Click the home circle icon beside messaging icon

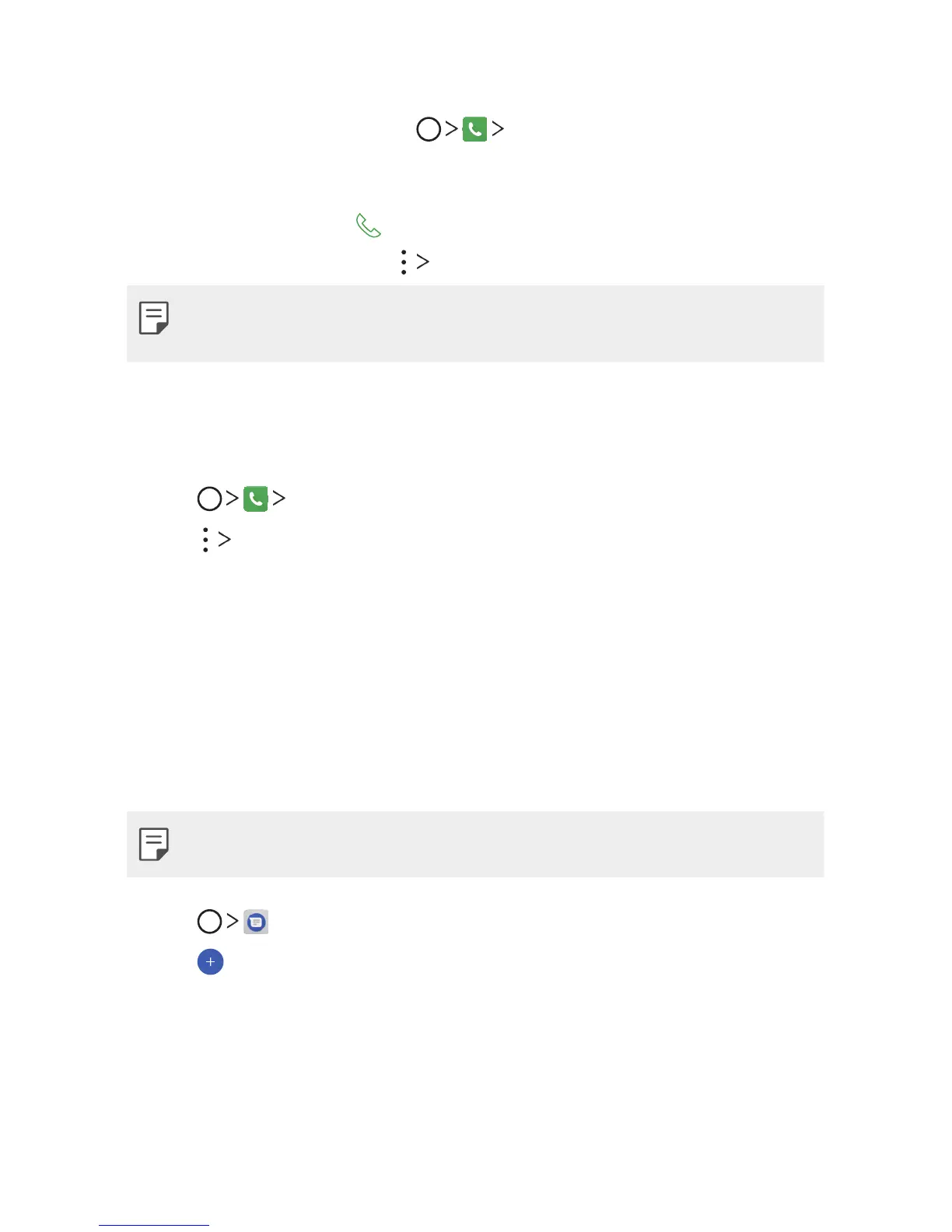pyautogui.click(x=210, y=922)
